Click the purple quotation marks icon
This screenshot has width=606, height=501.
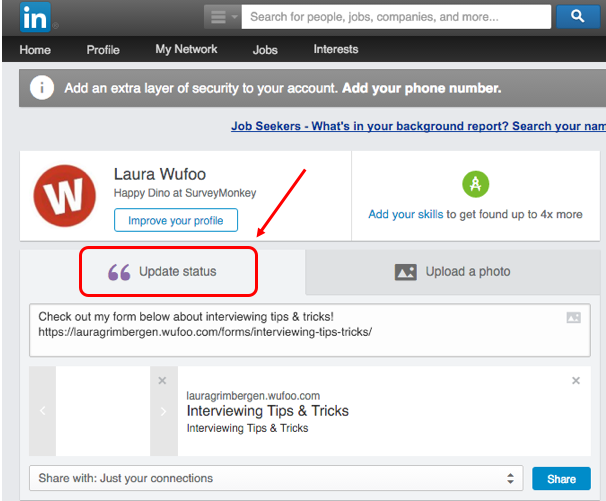(119, 272)
